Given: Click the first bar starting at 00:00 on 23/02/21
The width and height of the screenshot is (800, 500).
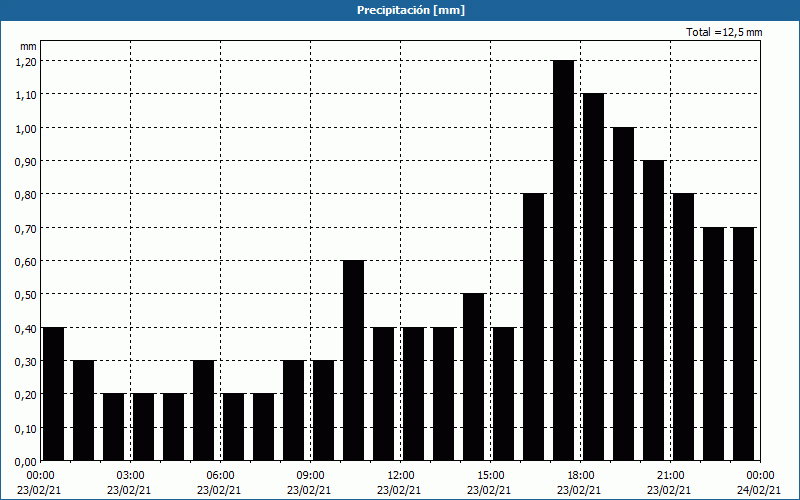Looking at the screenshot, I should 54,394.
